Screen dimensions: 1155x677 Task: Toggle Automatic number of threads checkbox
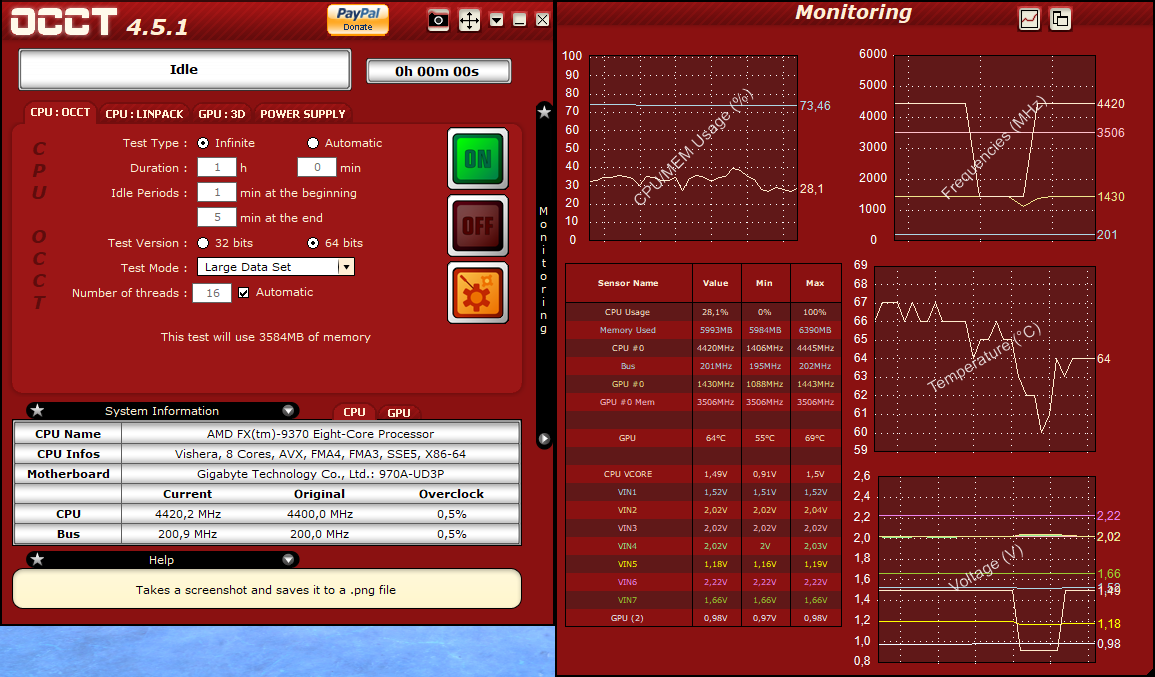[x=244, y=292]
